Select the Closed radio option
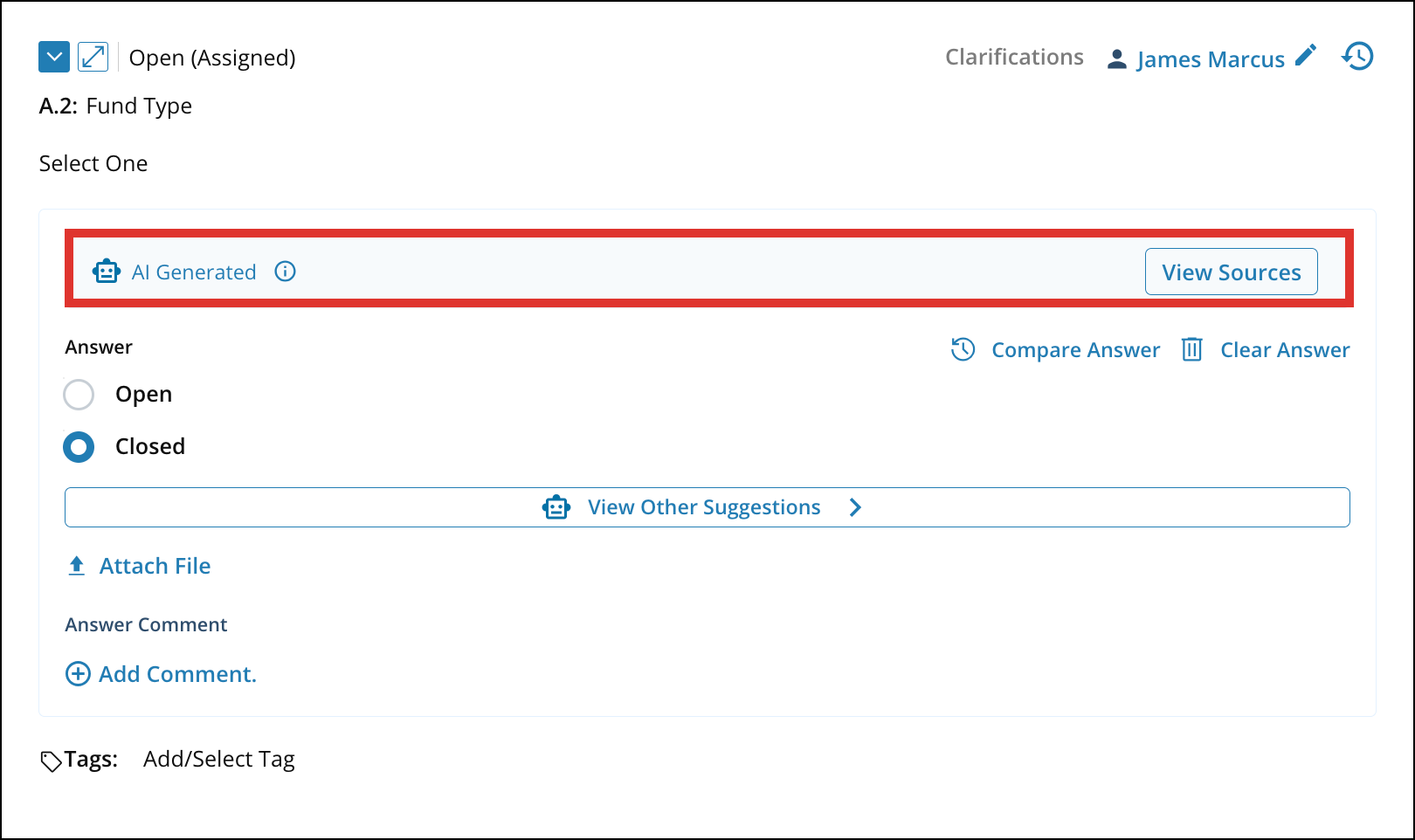Viewport: 1415px width, 840px height. 79,447
